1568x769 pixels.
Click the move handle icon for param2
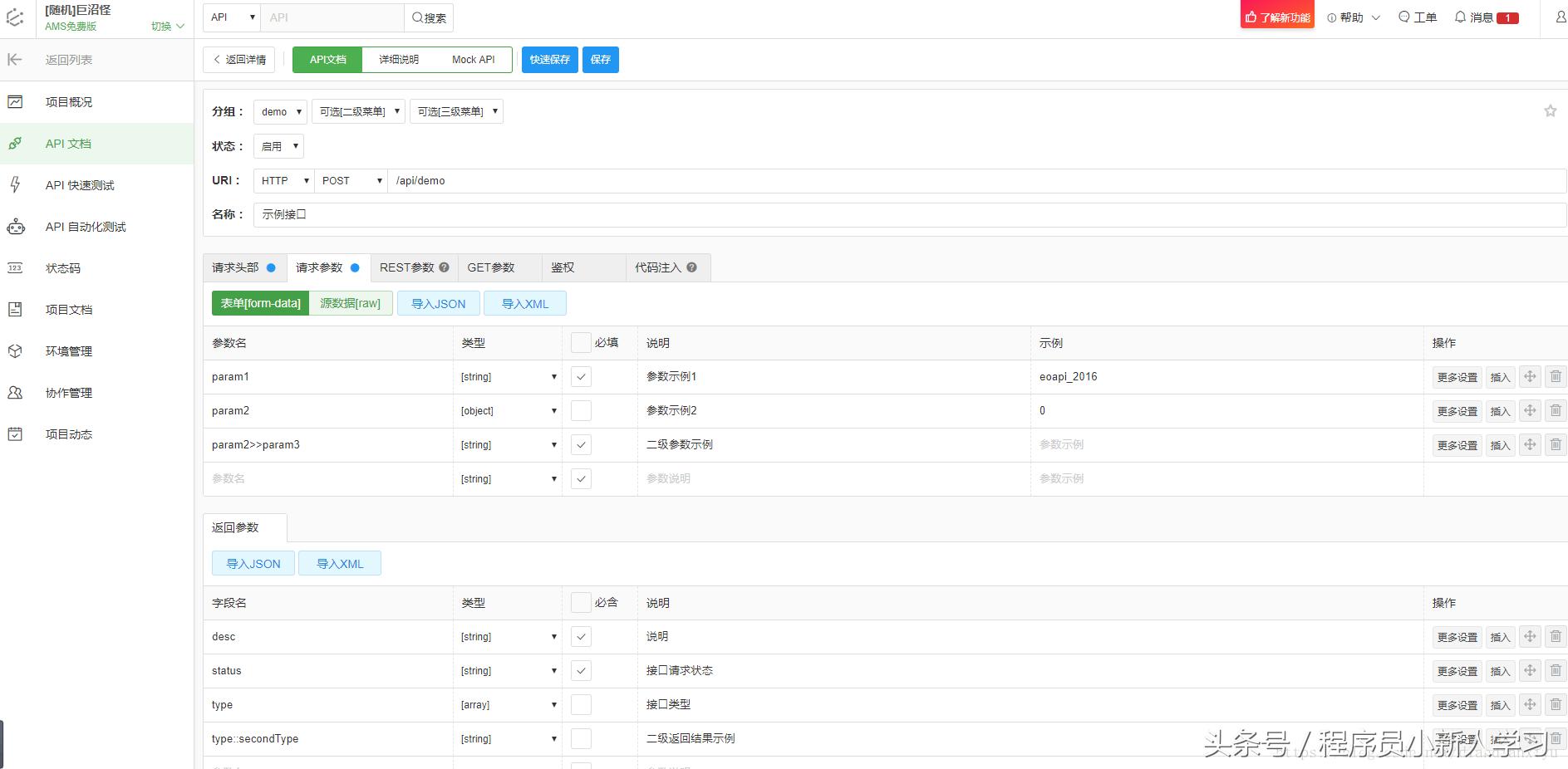(1529, 410)
